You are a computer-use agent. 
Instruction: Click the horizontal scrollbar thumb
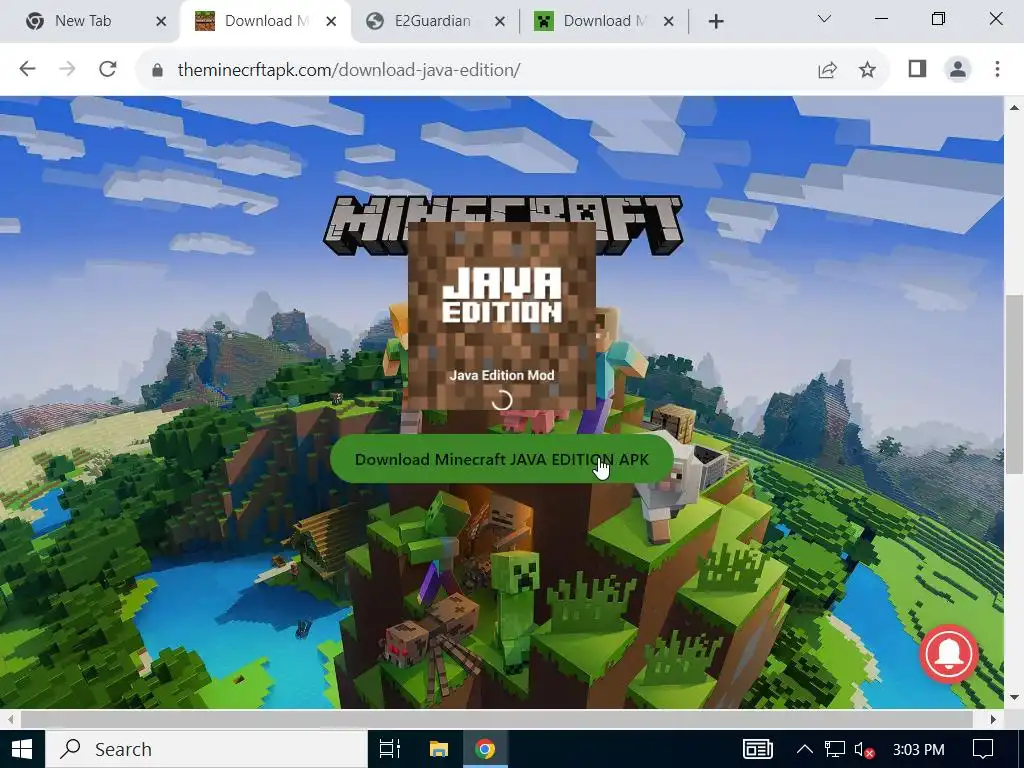point(499,719)
